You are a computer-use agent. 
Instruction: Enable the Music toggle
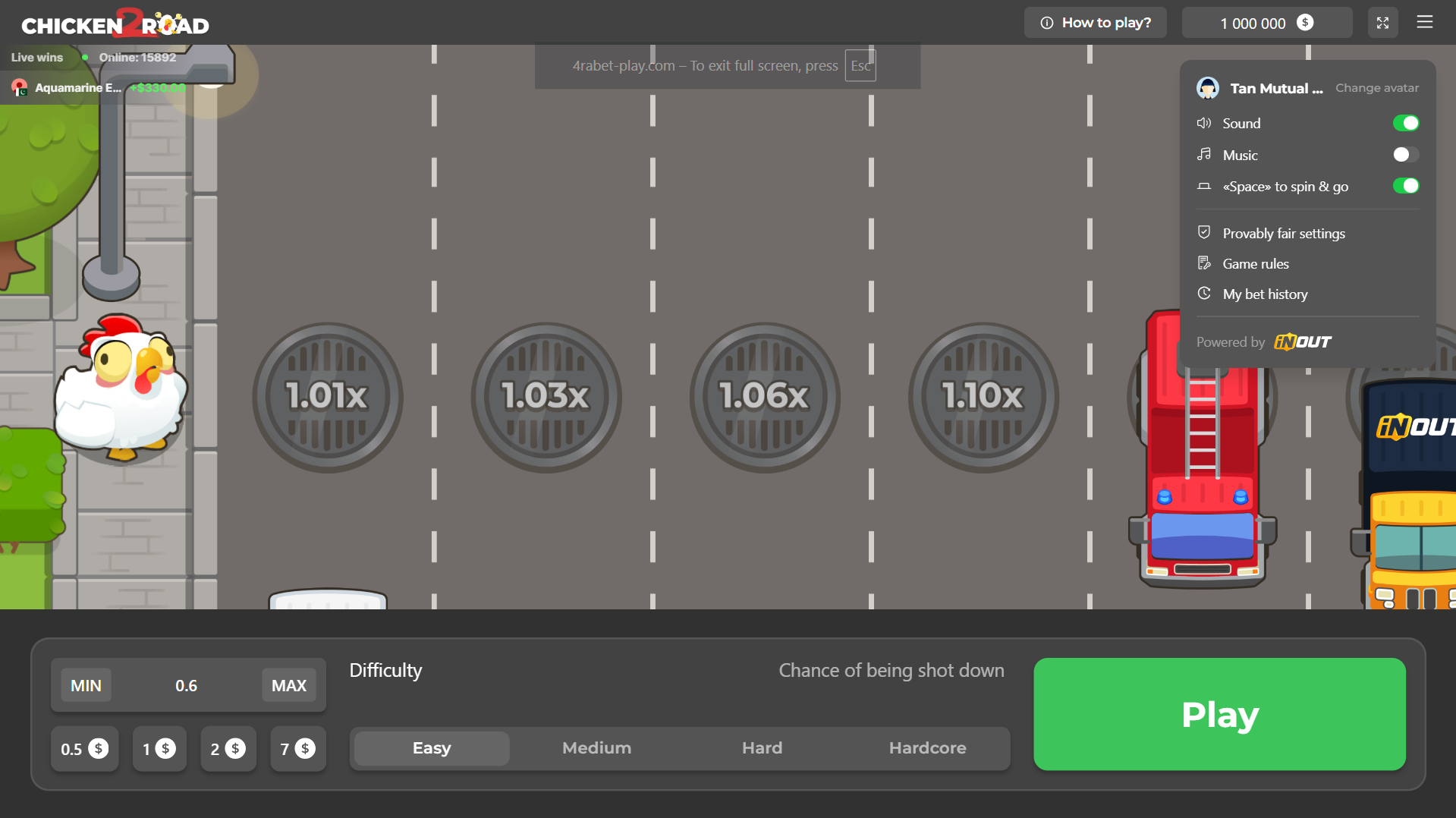coord(1405,155)
